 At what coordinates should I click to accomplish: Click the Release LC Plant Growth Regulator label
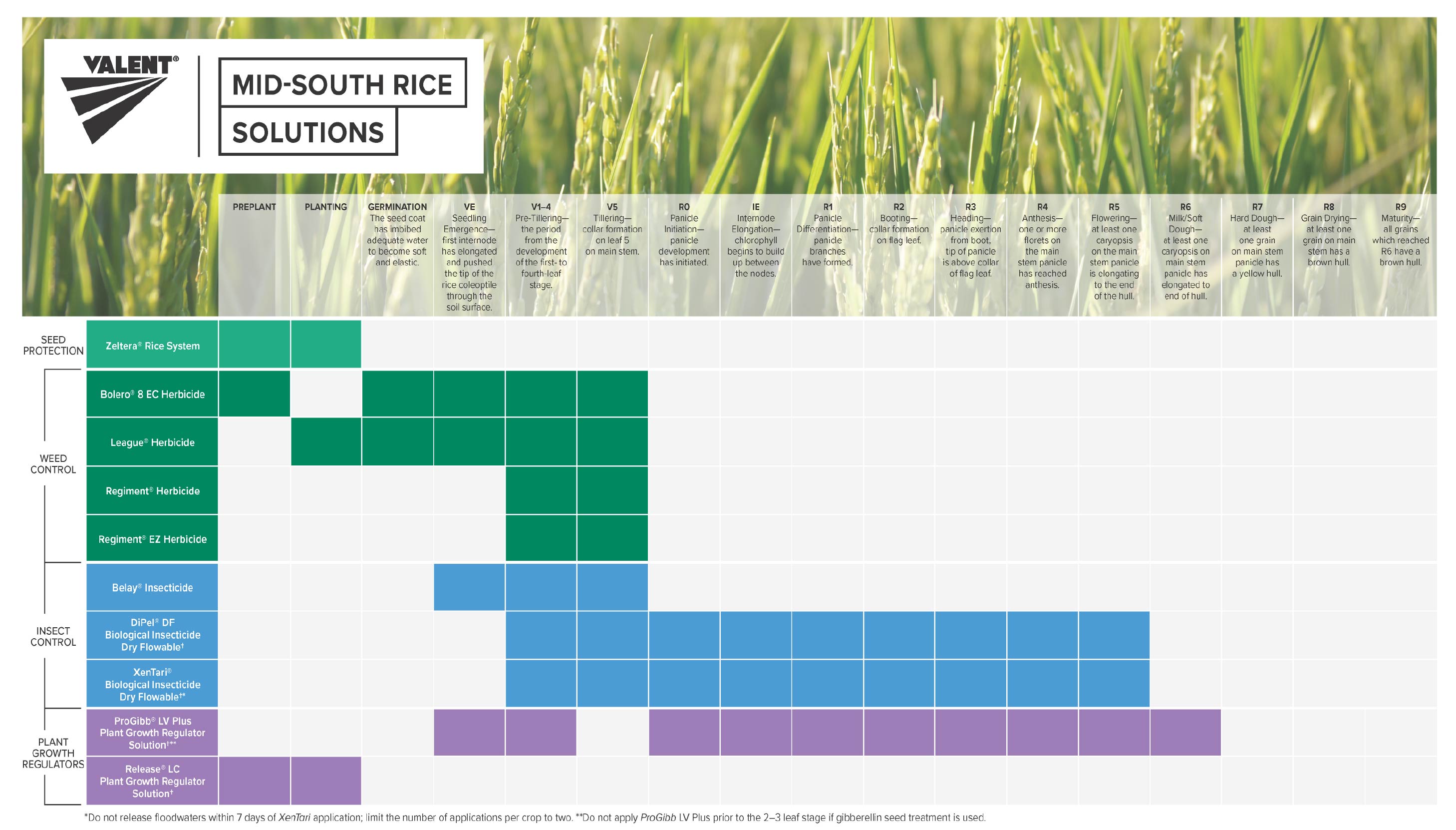click(152, 781)
